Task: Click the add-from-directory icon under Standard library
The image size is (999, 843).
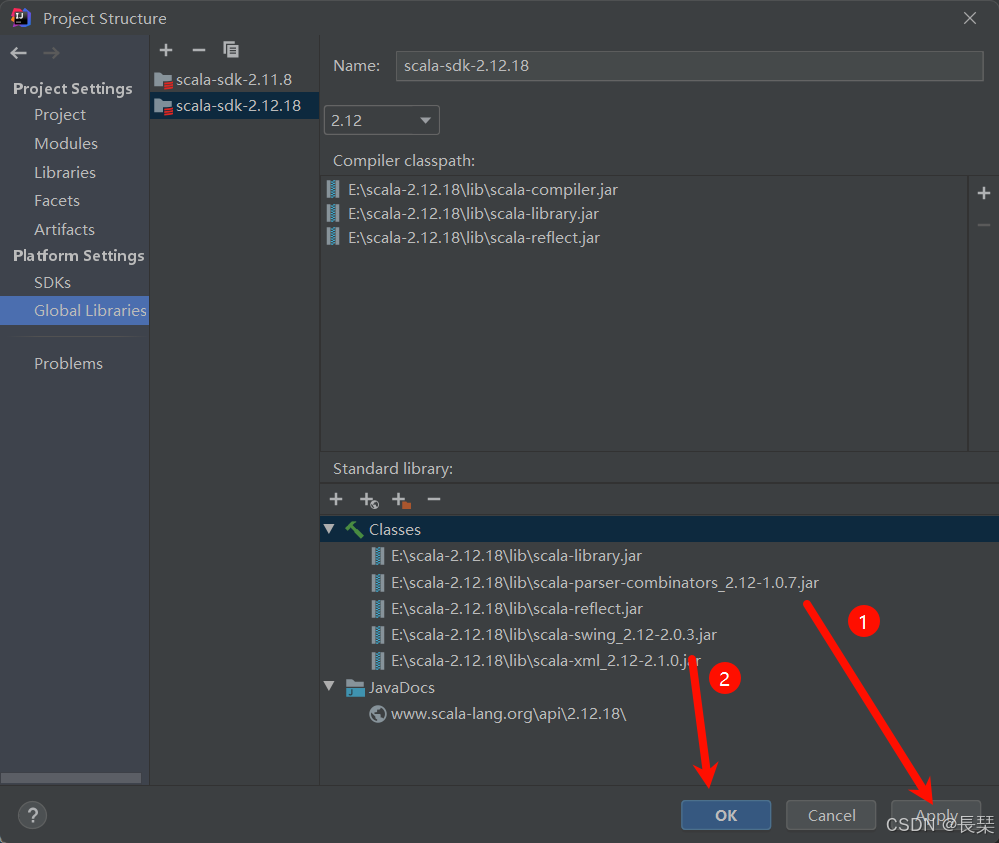Action: coord(400,499)
